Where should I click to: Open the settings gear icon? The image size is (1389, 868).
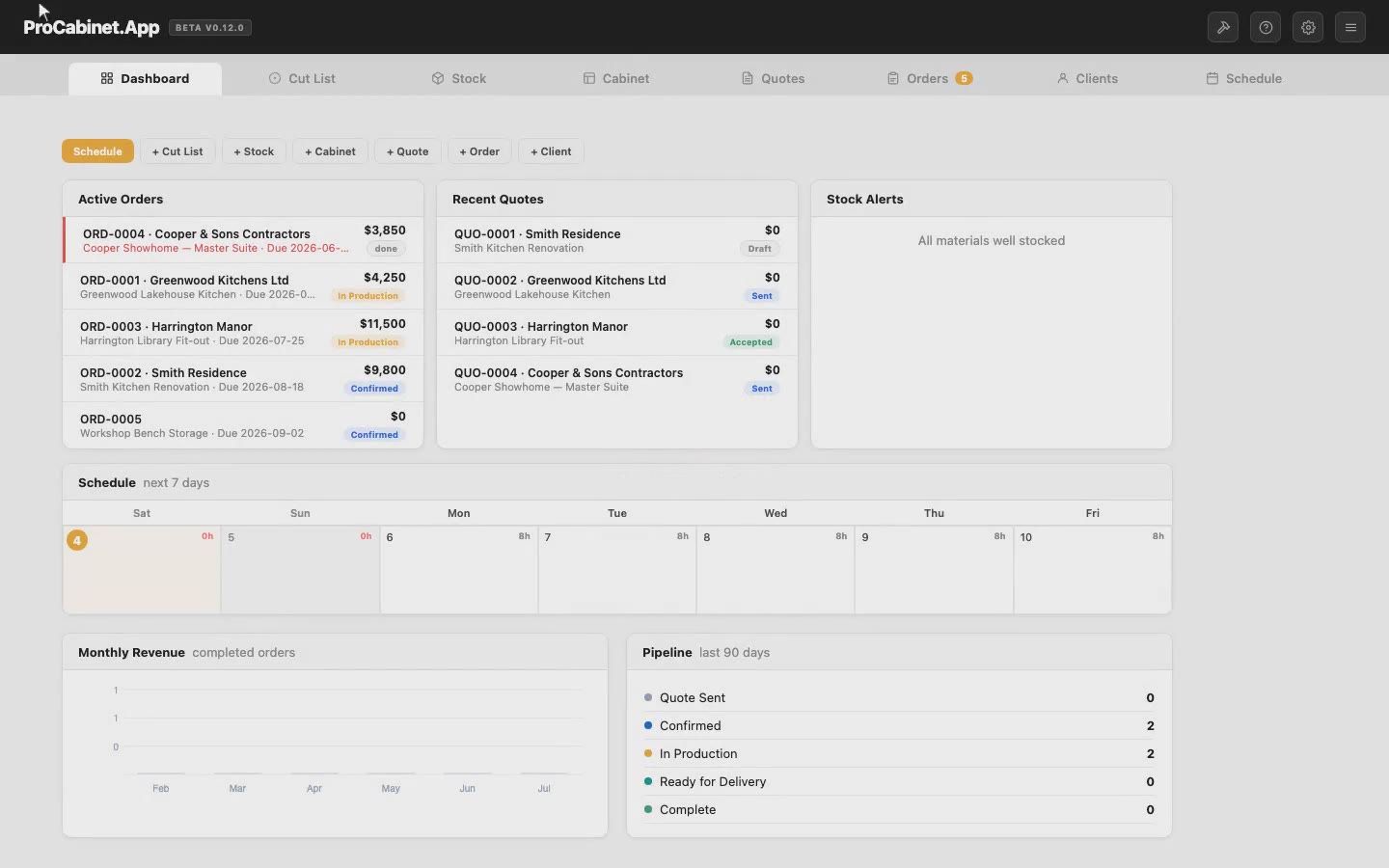1308,27
